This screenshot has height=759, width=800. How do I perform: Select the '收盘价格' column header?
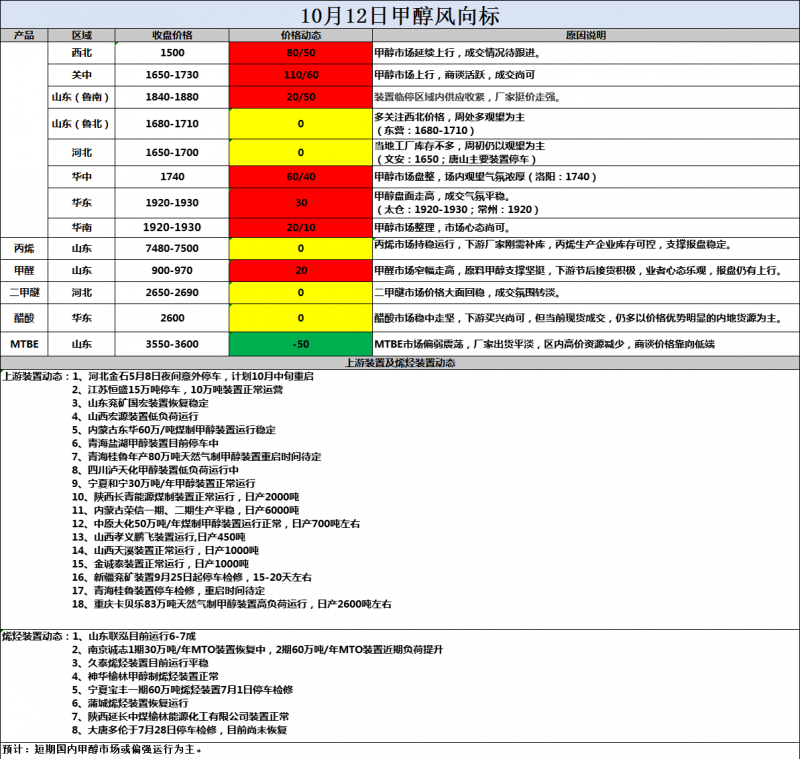coord(172,35)
